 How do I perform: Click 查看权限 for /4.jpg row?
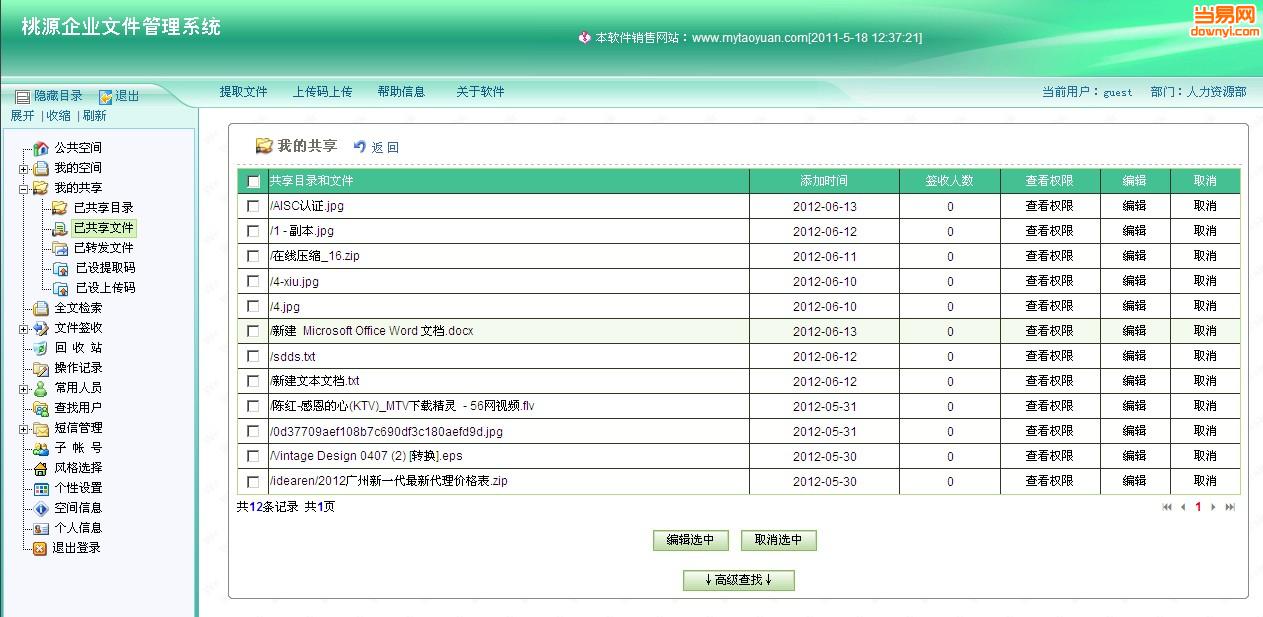pos(1049,306)
